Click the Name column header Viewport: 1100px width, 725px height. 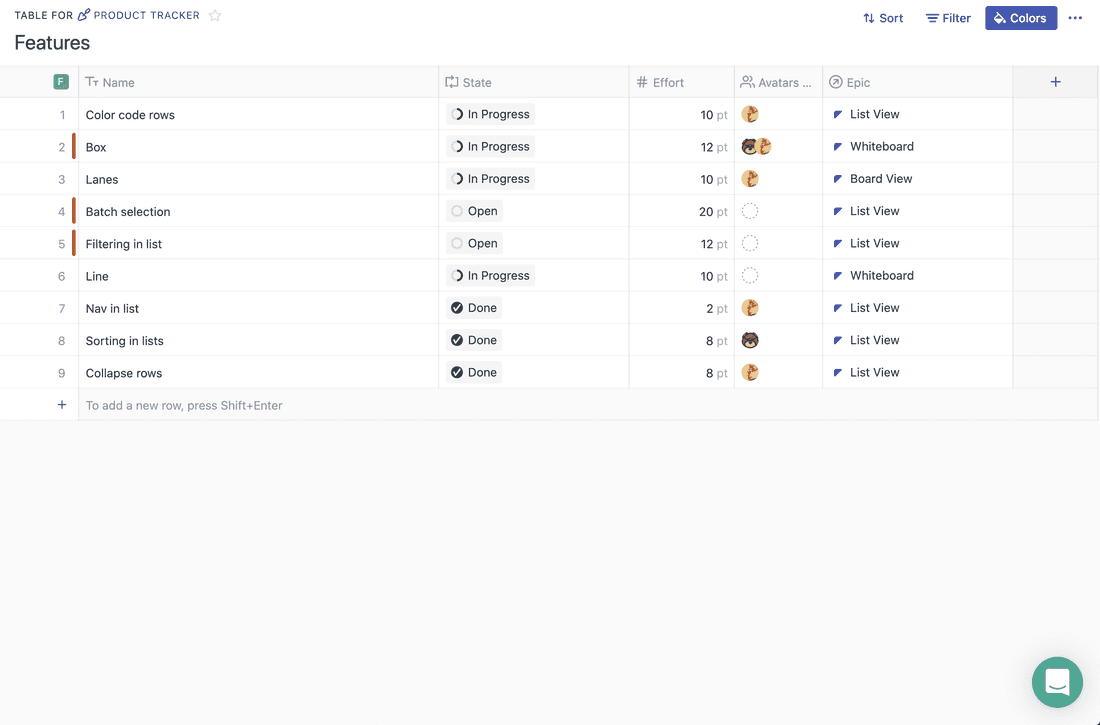click(x=118, y=83)
